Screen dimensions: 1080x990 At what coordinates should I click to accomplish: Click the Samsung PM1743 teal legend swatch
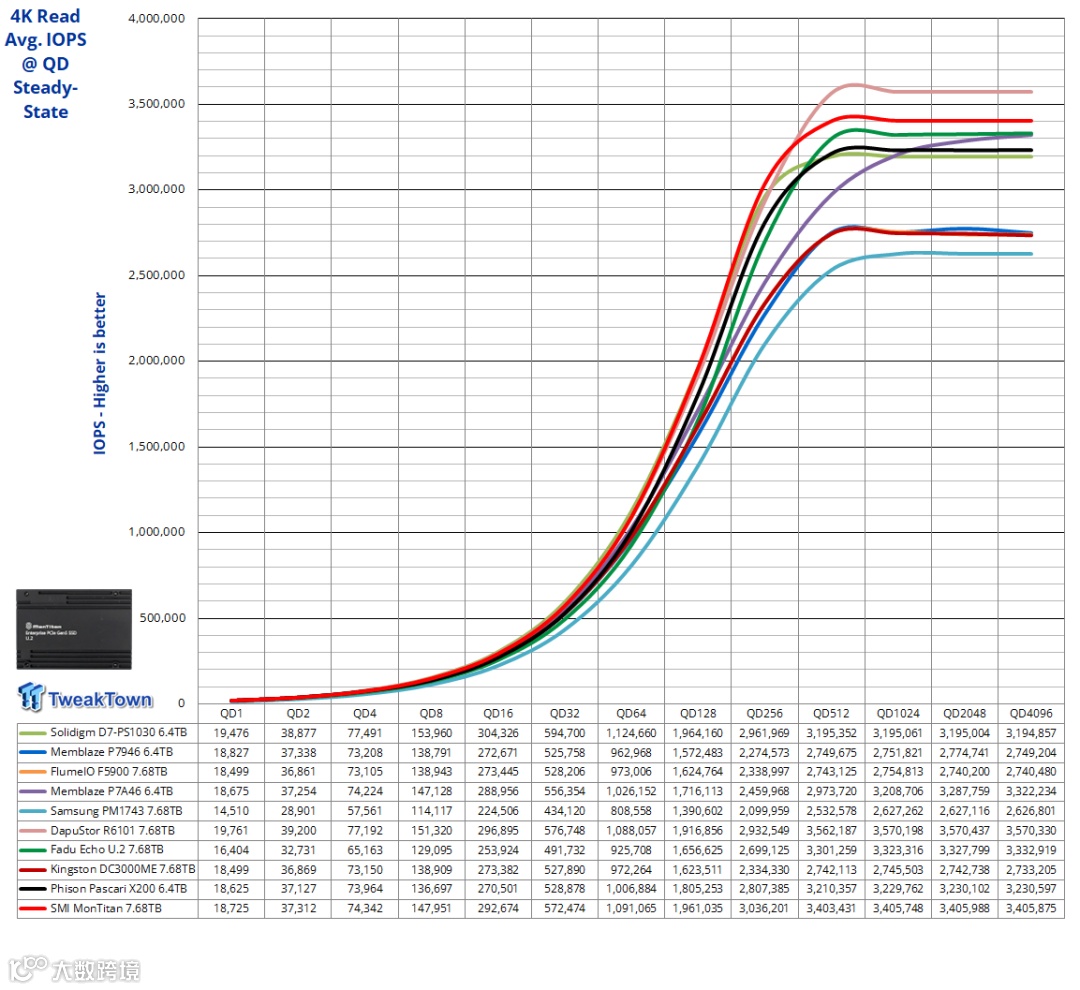[x=32, y=811]
